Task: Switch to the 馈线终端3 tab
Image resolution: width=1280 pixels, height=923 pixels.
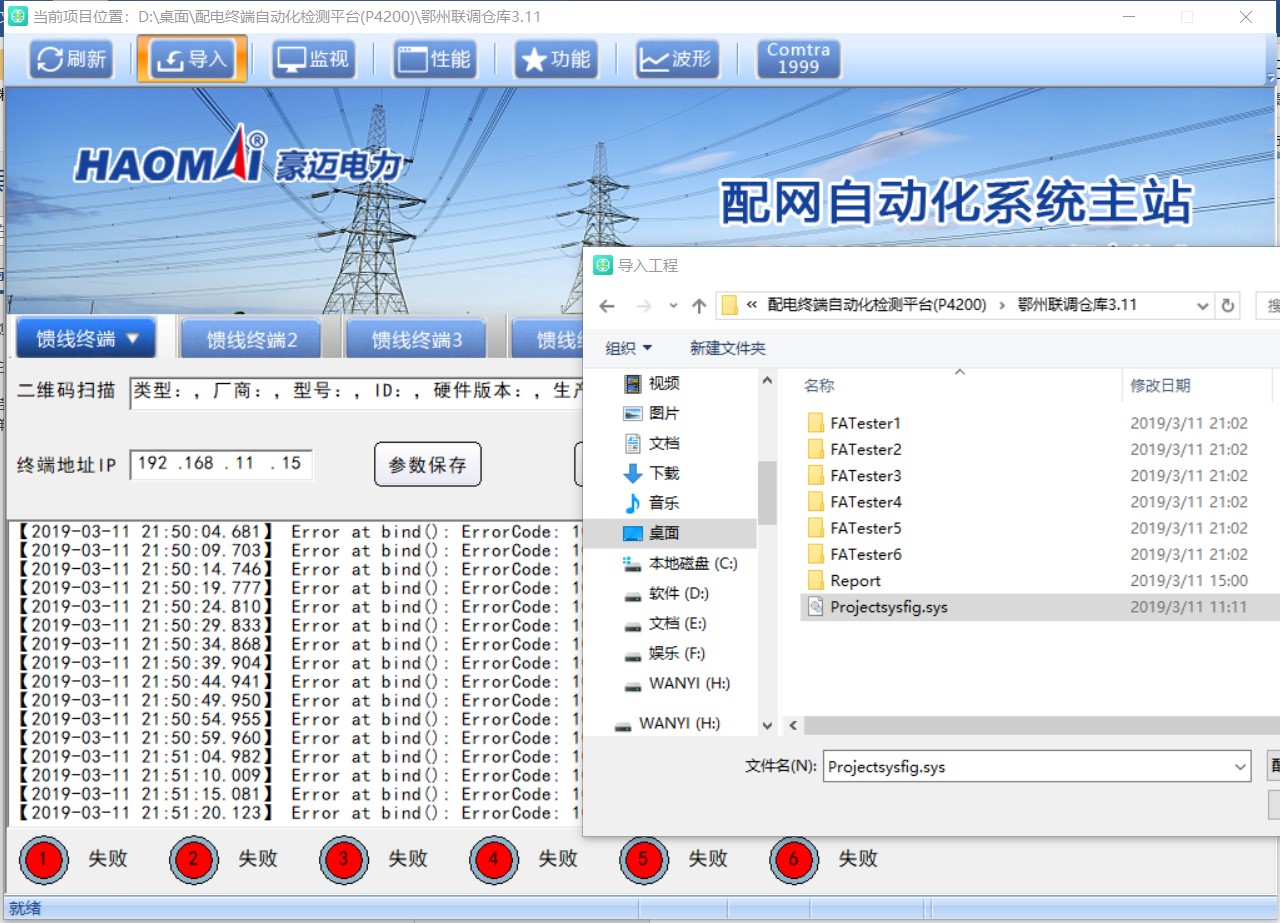Action: [417, 340]
